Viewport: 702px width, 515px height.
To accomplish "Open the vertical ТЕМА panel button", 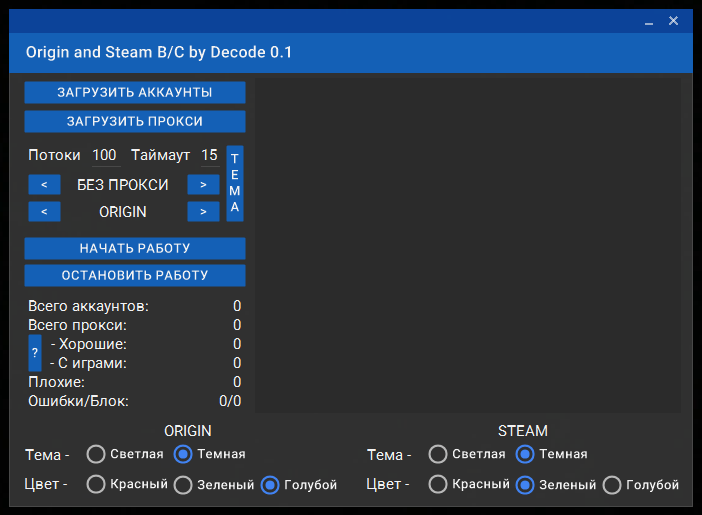I will pyautogui.click(x=235, y=183).
